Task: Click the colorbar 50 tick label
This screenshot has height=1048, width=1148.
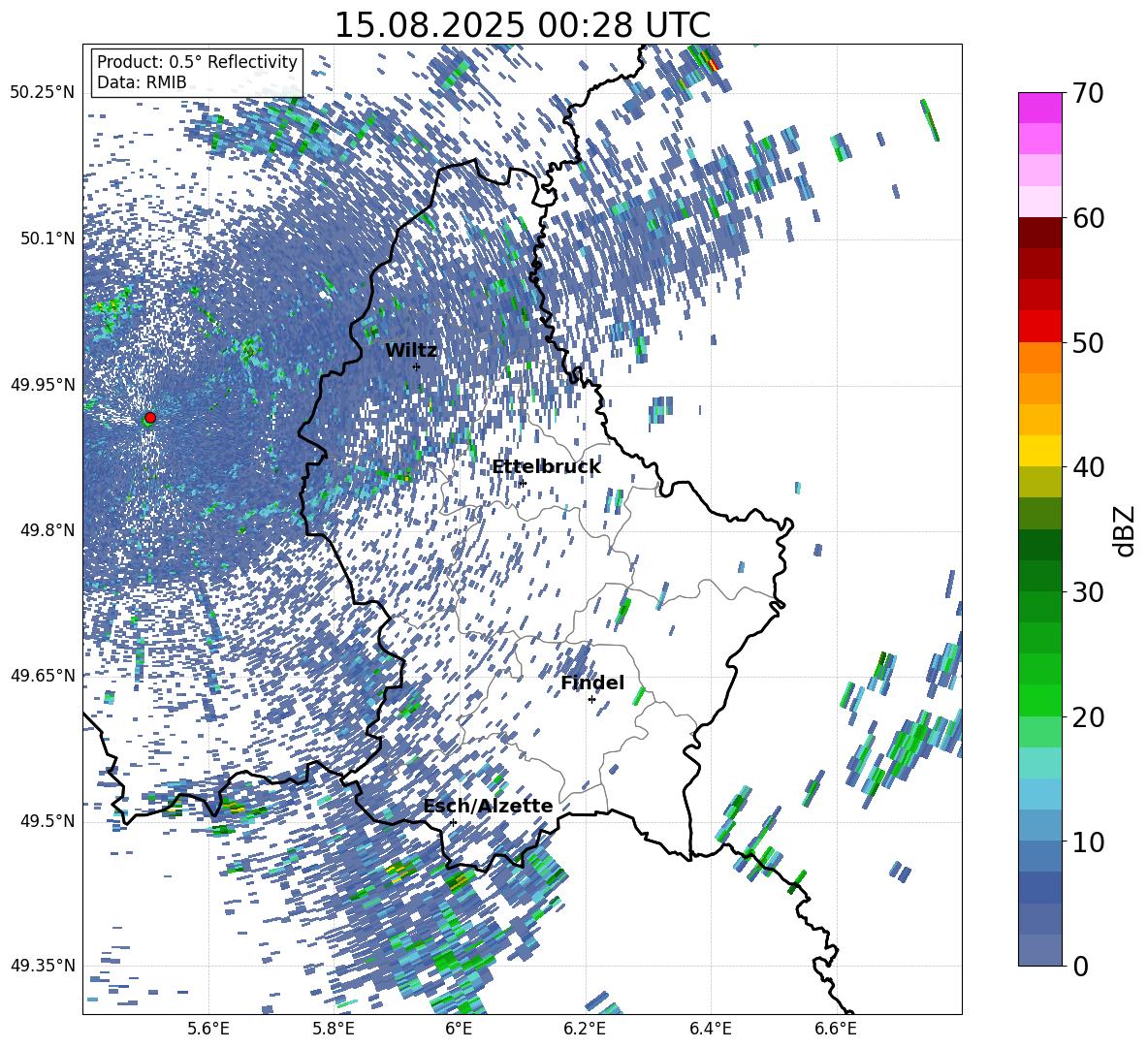Action: (1088, 342)
